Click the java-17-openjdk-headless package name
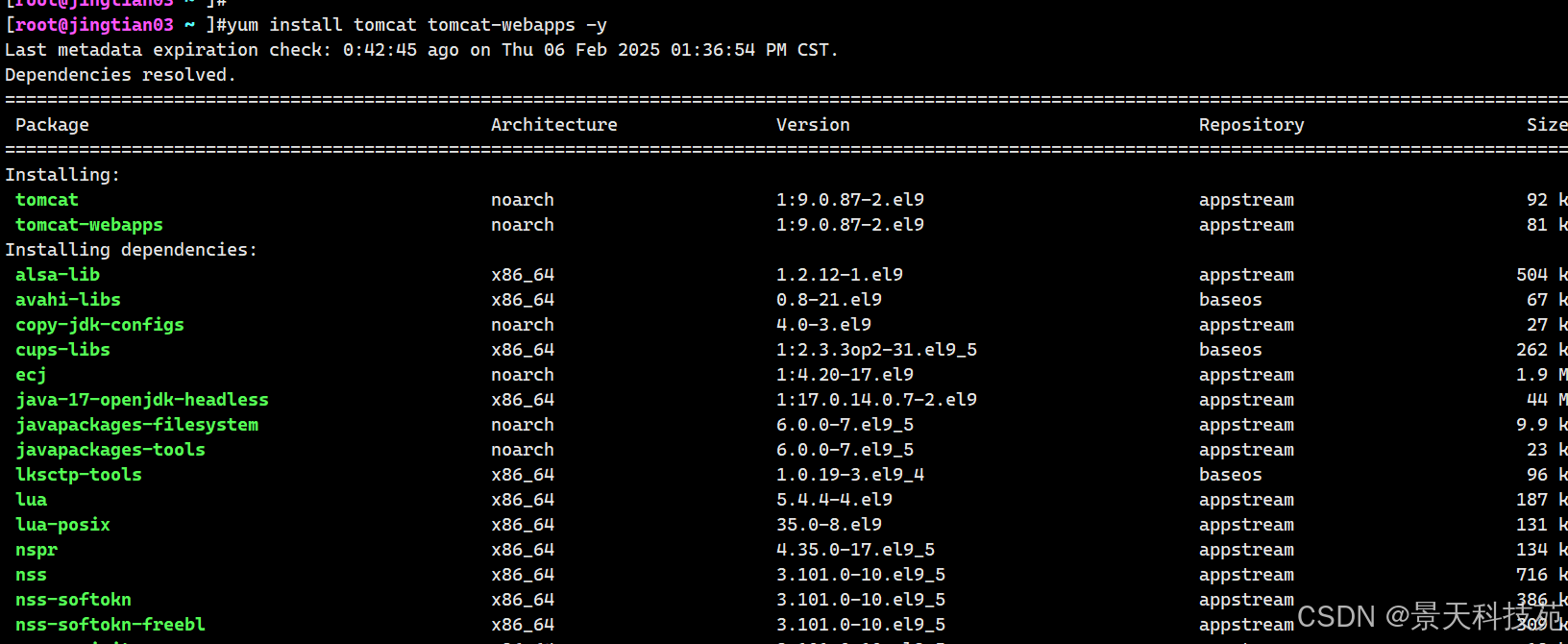 [x=142, y=400]
